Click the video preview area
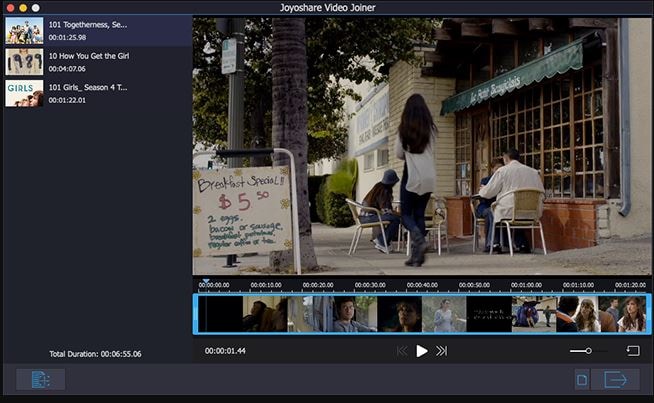 tap(422, 146)
